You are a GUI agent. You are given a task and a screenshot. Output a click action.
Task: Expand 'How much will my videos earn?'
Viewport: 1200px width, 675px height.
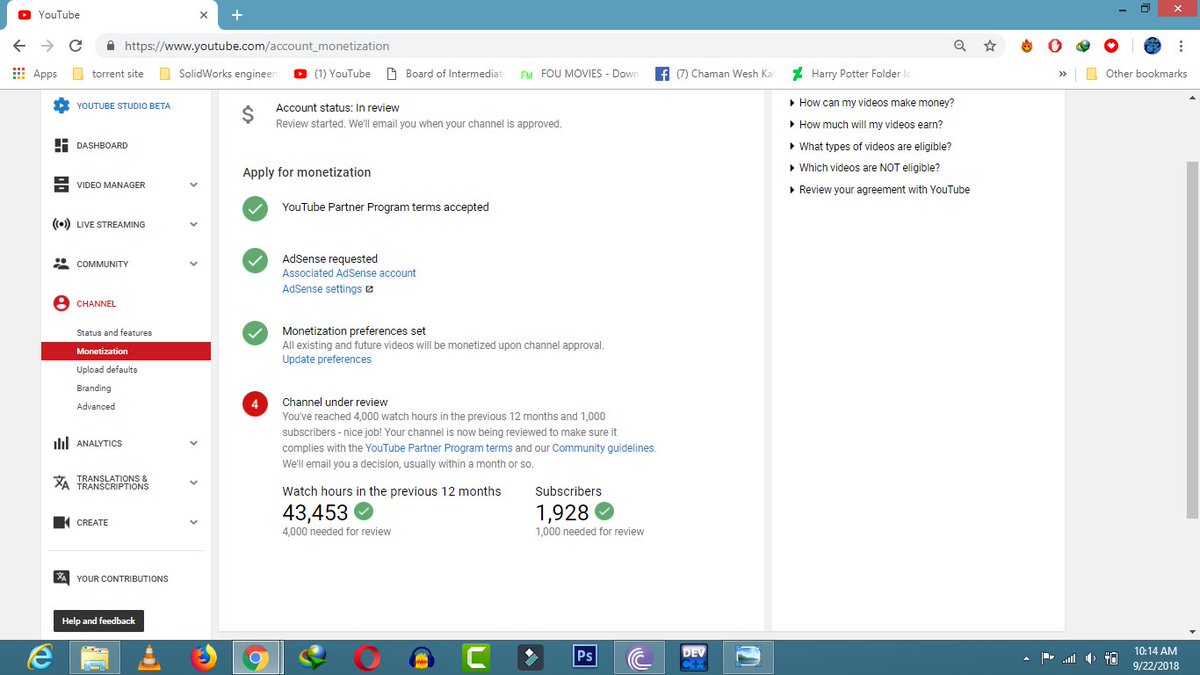(x=866, y=125)
